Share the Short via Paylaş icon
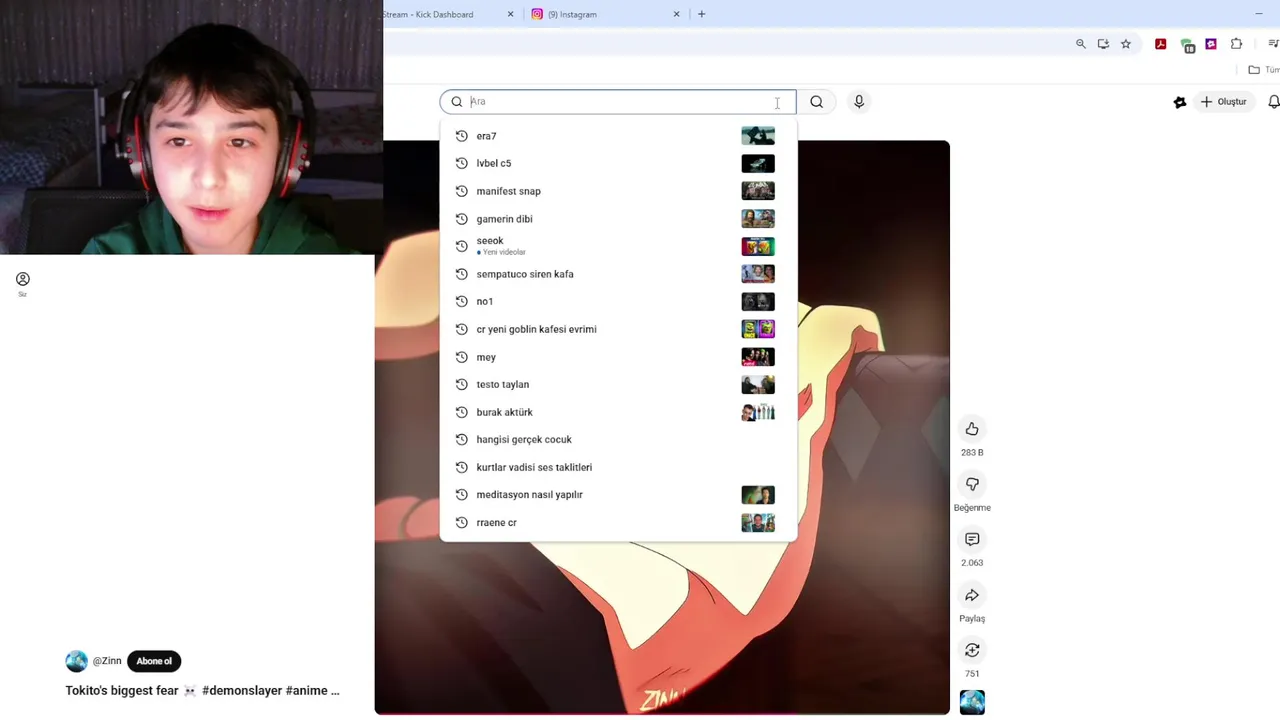 click(972, 595)
